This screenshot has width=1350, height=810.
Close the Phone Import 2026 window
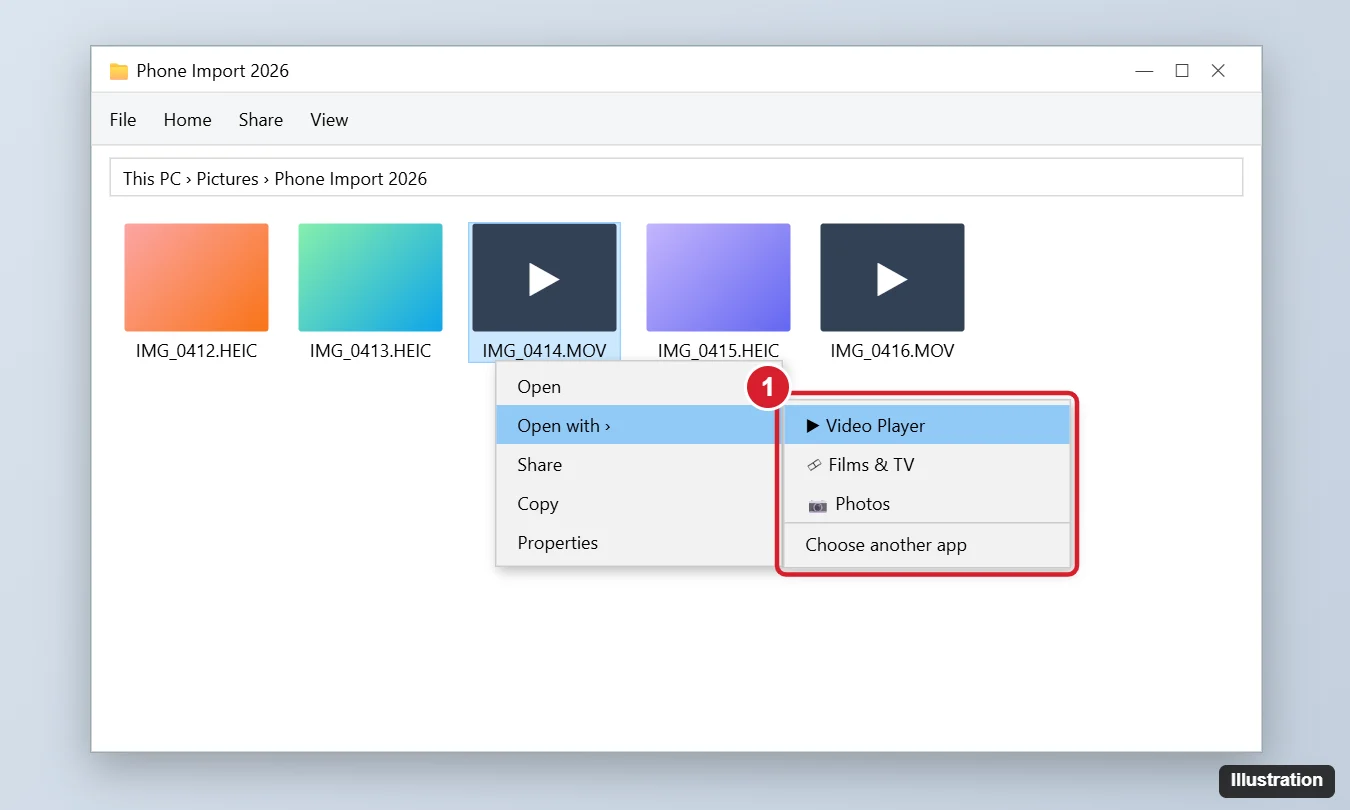tap(1218, 71)
